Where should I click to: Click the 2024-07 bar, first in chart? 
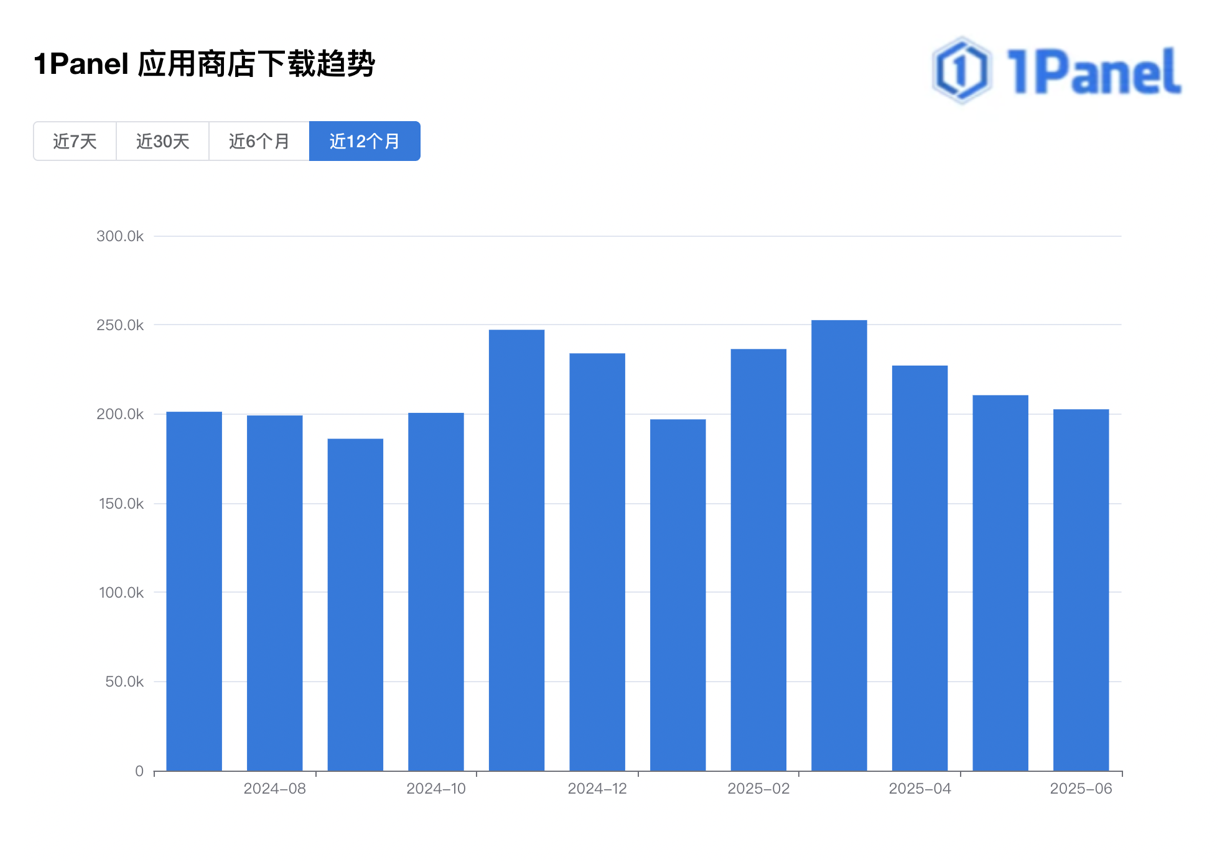click(x=194, y=591)
